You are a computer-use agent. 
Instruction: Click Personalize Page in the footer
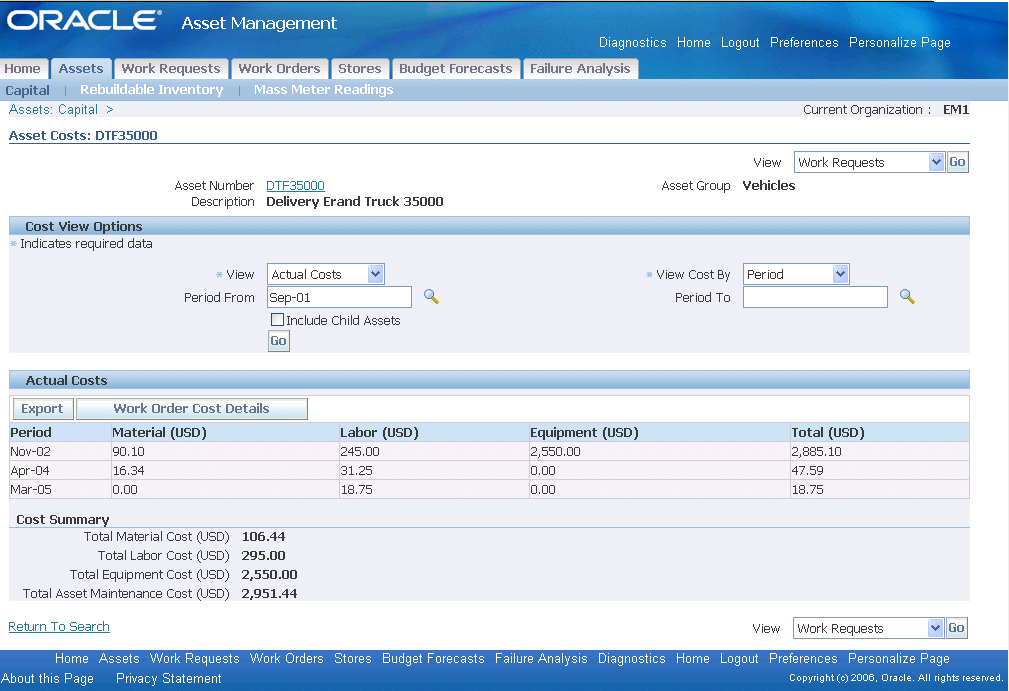point(899,658)
